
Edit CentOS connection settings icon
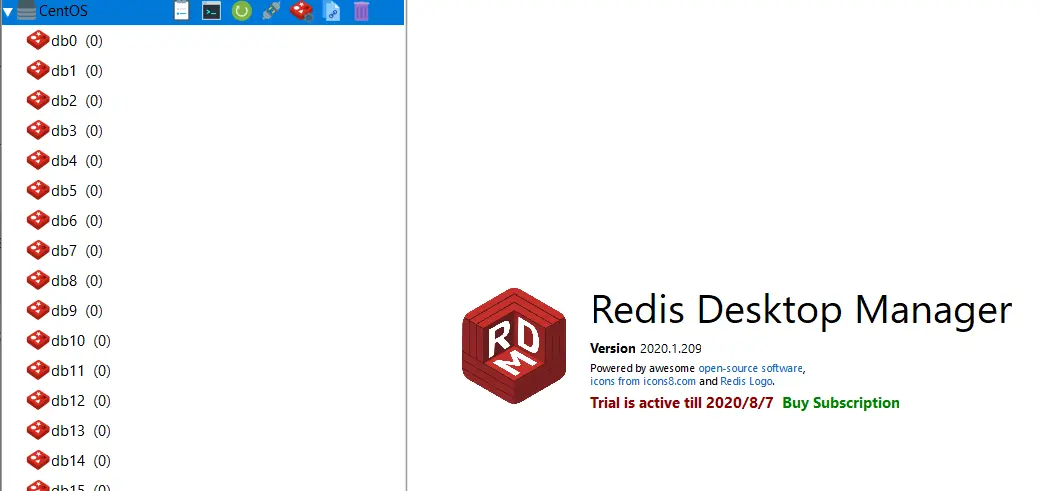point(302,11)
